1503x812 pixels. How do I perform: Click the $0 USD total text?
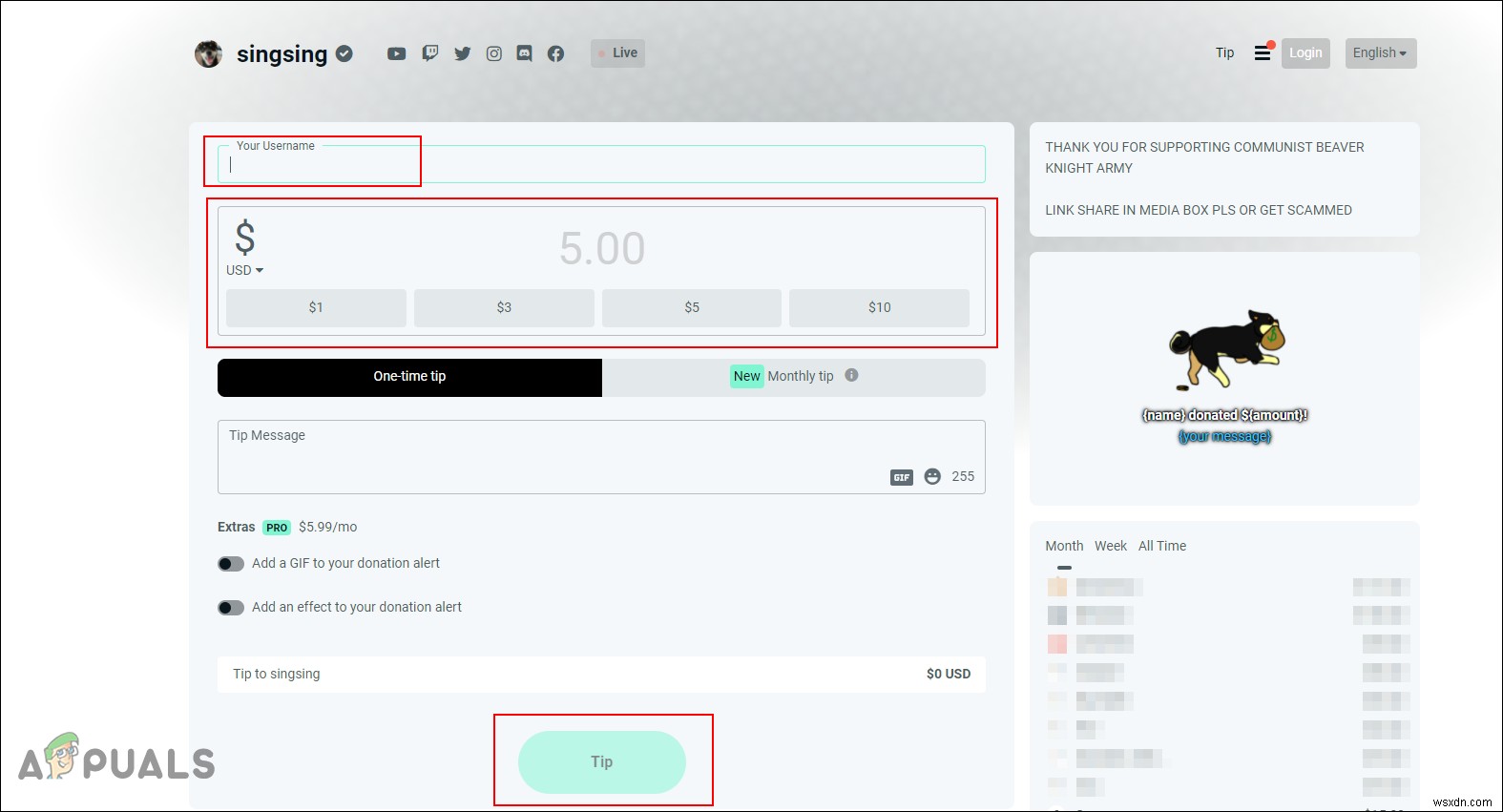(949, 674)
